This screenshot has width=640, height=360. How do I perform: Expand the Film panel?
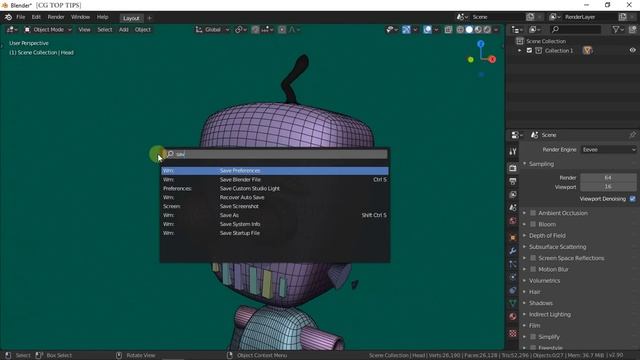point(534,326)
